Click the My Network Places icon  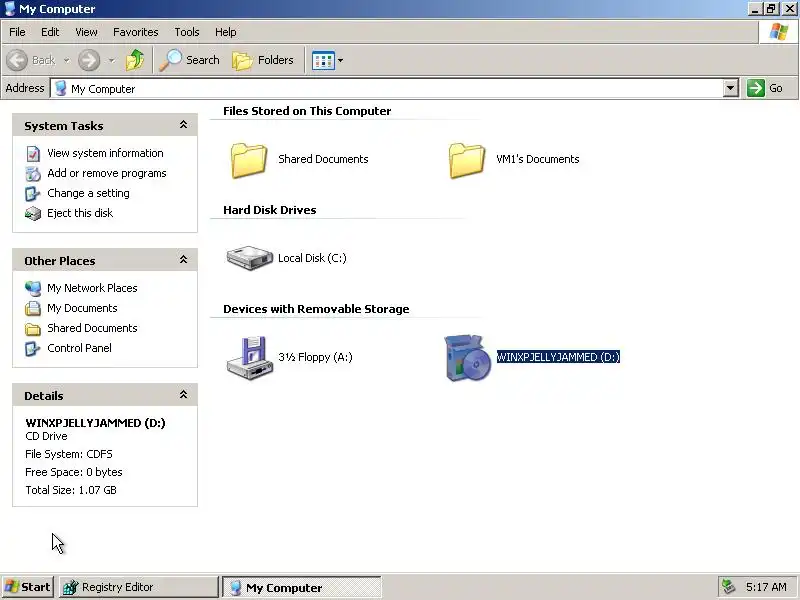[33, 288]
